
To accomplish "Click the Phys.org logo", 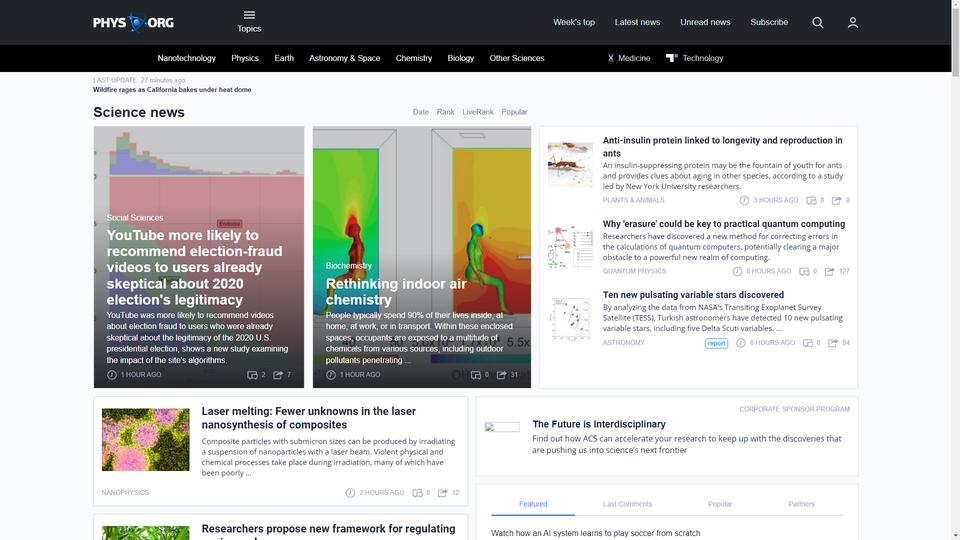I will 133,23.
